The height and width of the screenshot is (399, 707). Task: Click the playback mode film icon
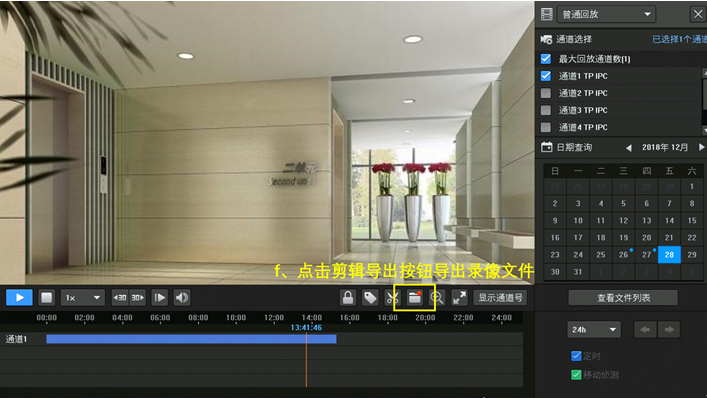point(546,14)
